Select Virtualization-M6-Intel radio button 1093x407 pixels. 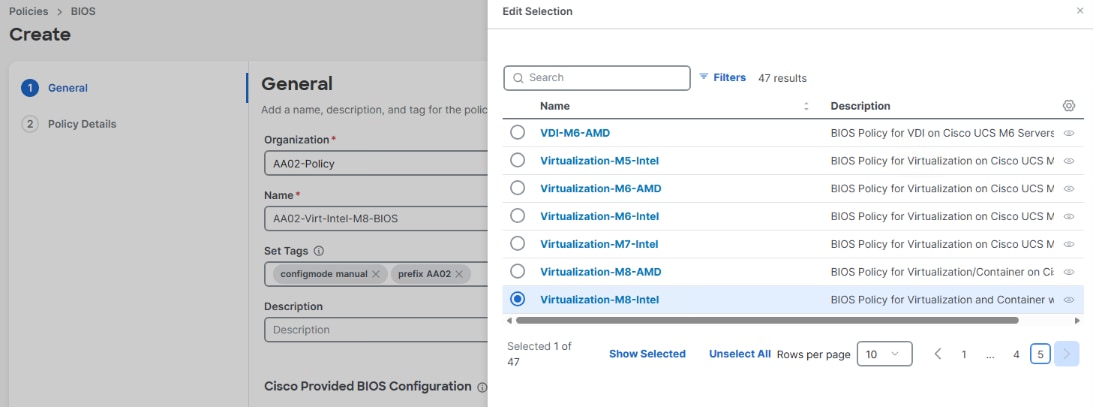(x=517, y=216)
